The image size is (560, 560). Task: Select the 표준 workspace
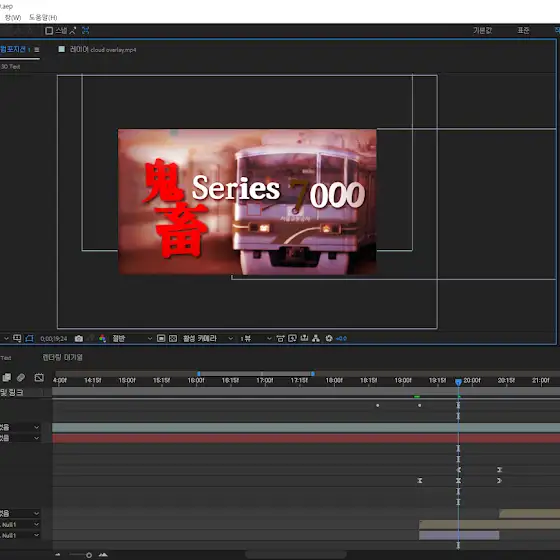click(x=523, y=31)
